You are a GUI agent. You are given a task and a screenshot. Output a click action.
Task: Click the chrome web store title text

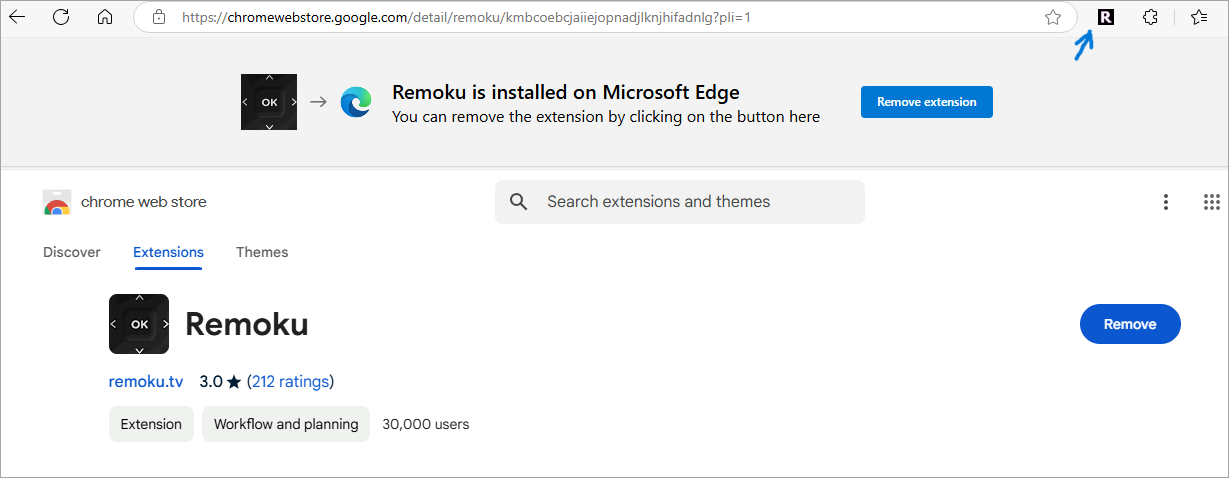click(144, 202)
